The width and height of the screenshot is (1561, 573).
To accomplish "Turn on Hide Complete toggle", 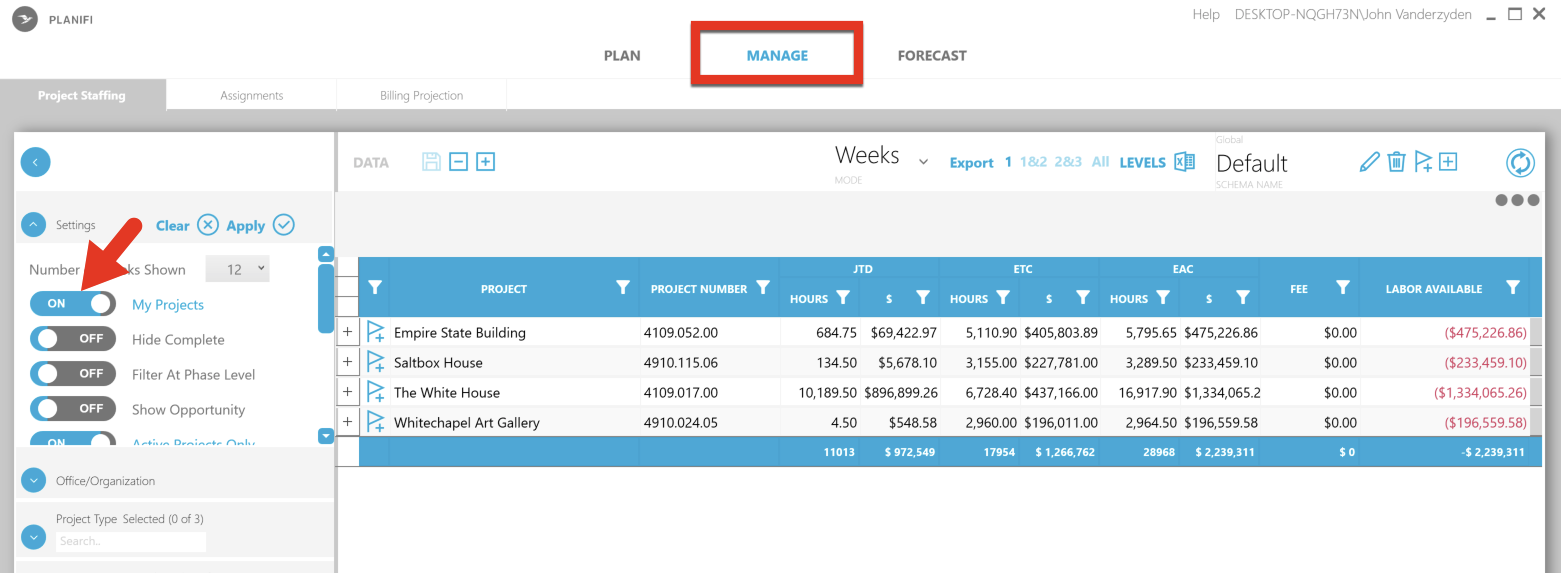I will point(72,339).
